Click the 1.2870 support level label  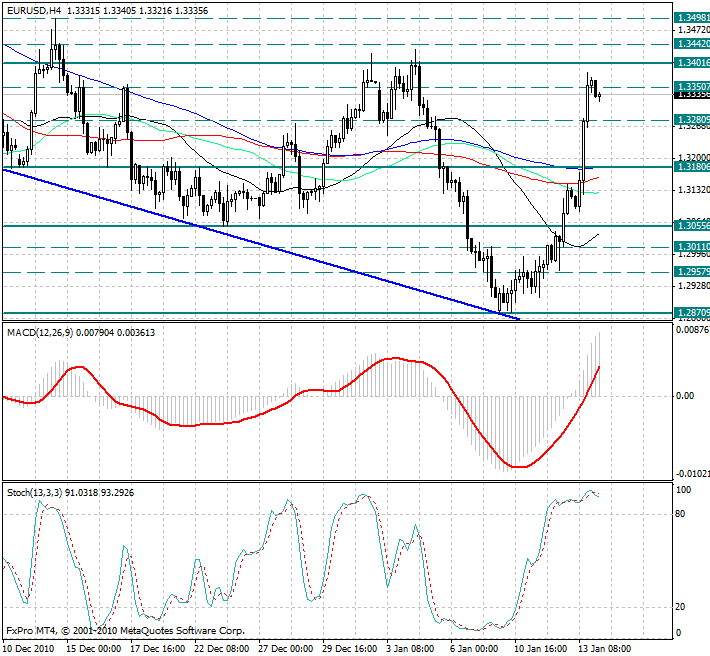click(692, 312)
